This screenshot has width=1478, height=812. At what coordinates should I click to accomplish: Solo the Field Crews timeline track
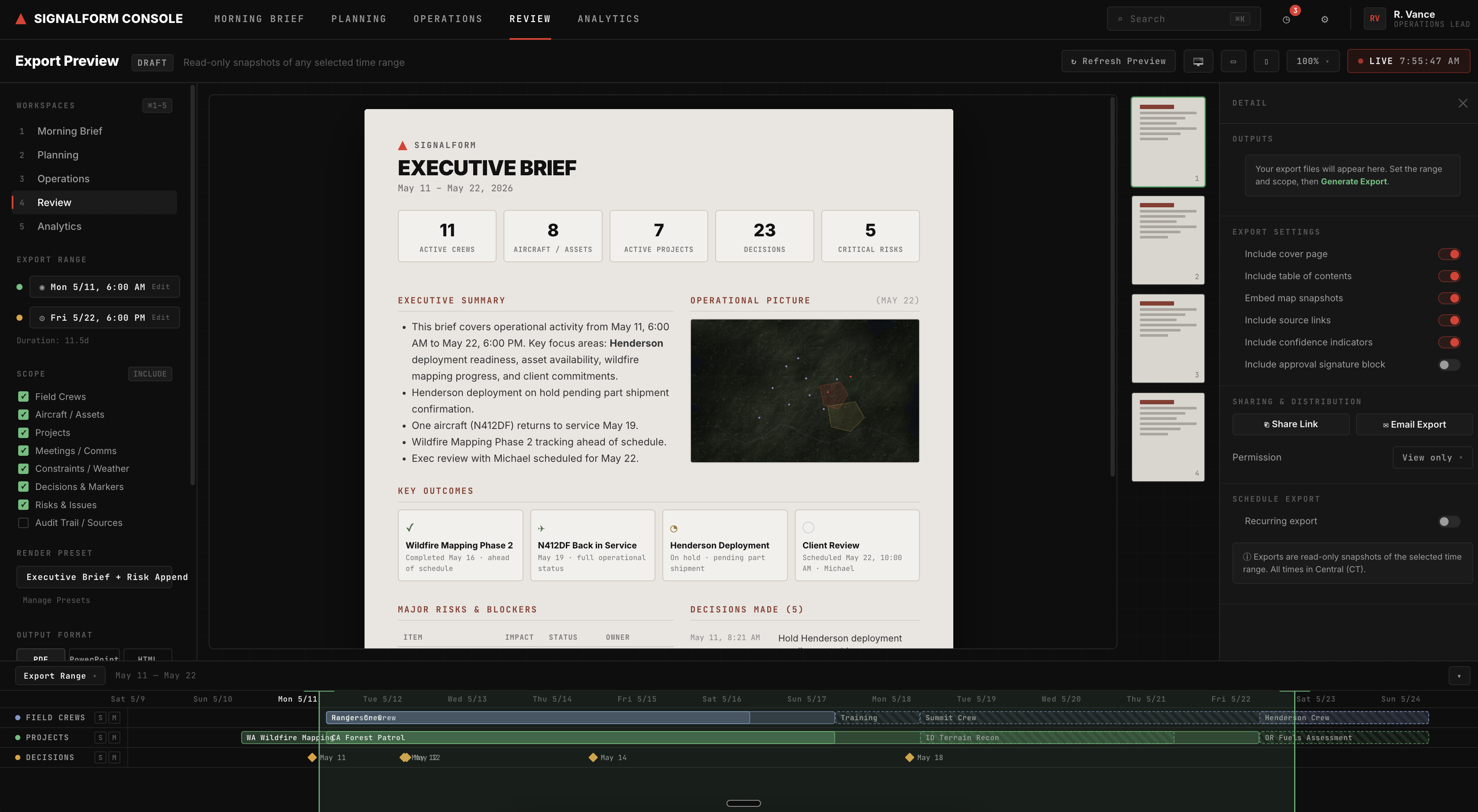(100, 717)
